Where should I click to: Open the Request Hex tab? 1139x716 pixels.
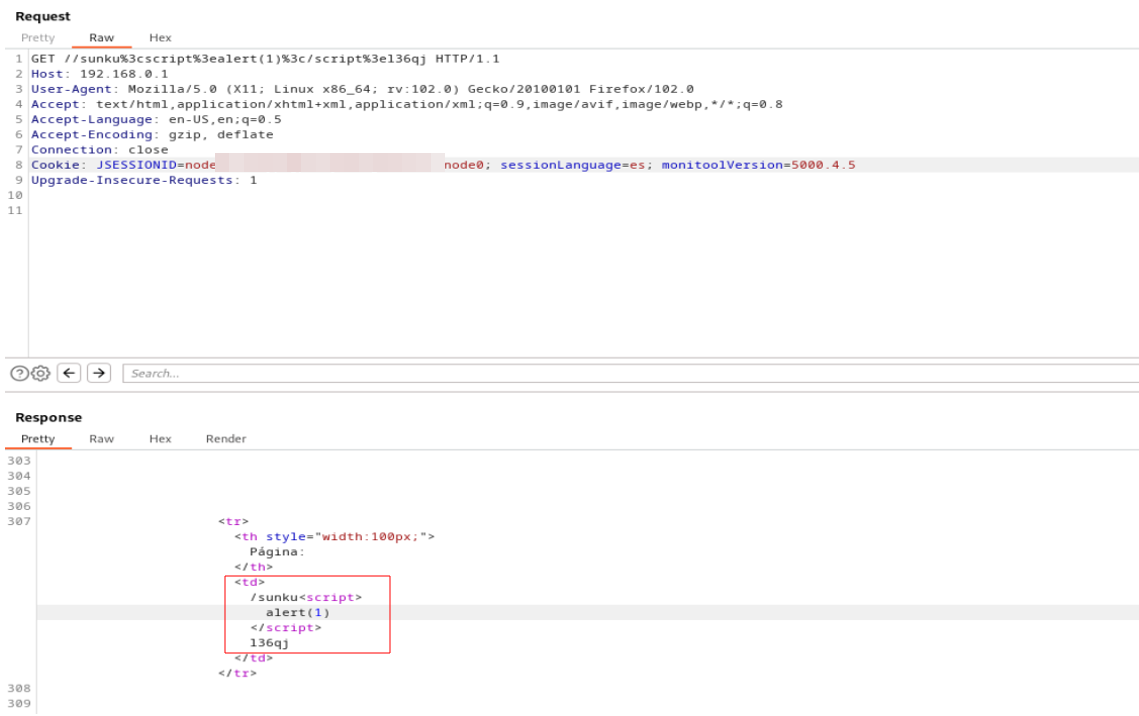coord(160,38)
